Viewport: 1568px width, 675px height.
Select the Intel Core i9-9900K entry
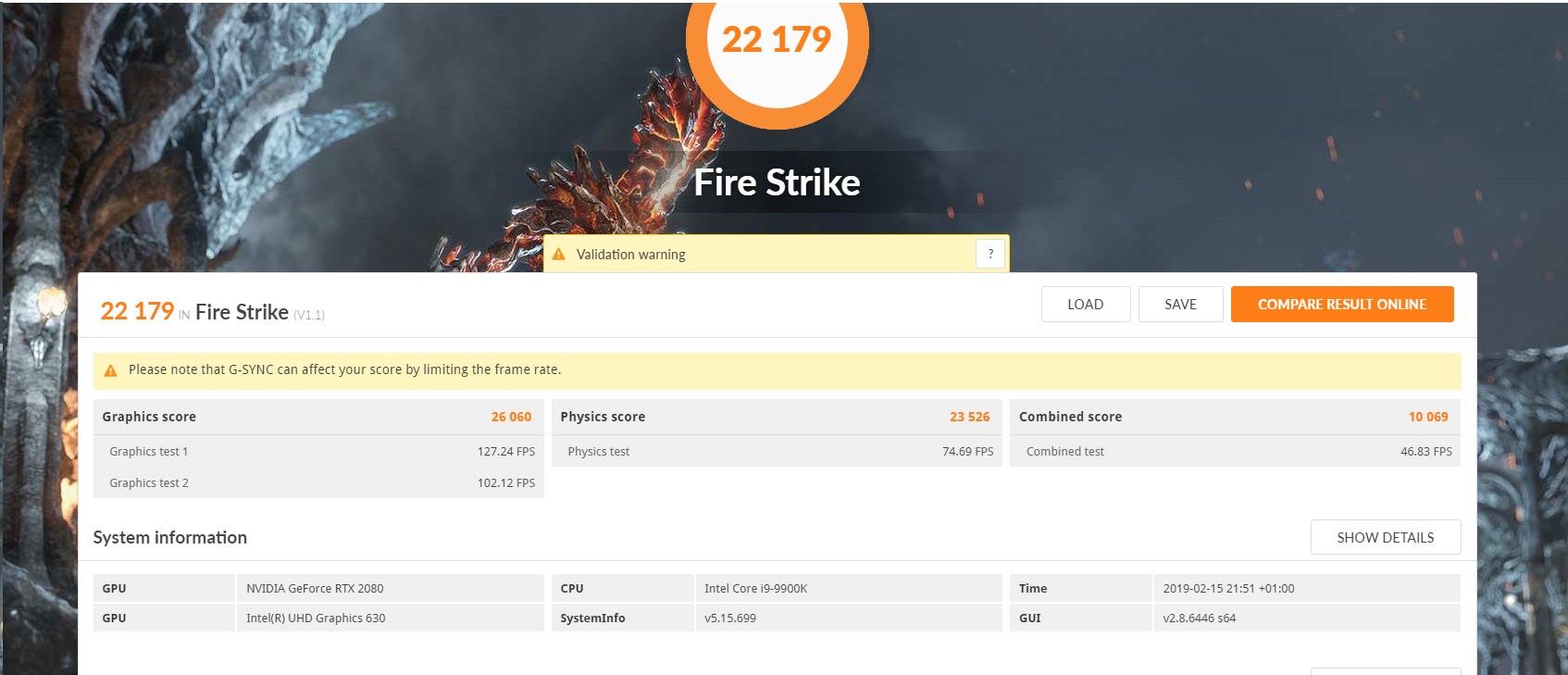pos(755,589)
